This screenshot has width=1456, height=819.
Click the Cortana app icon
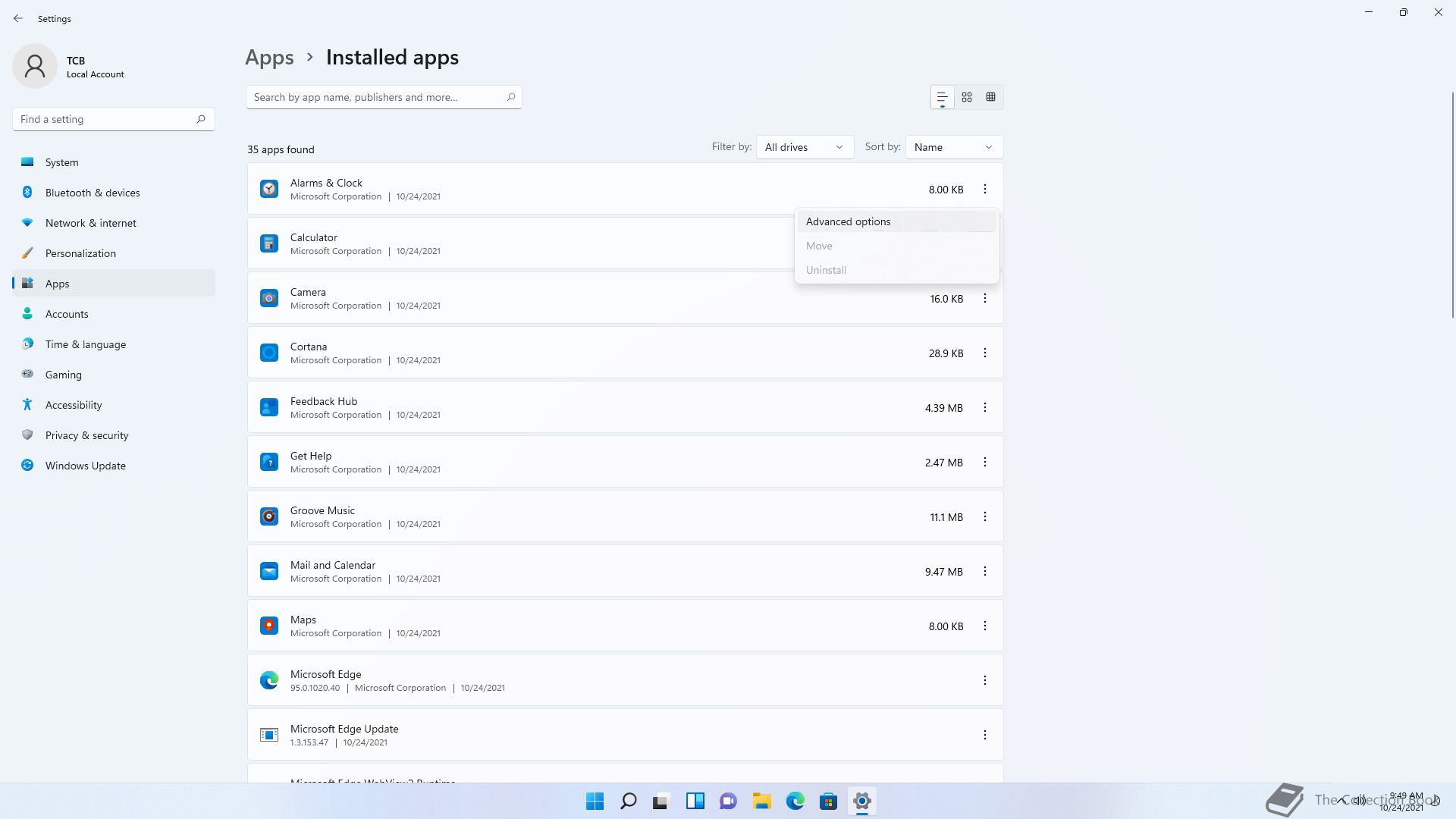(x=269, y=353)
